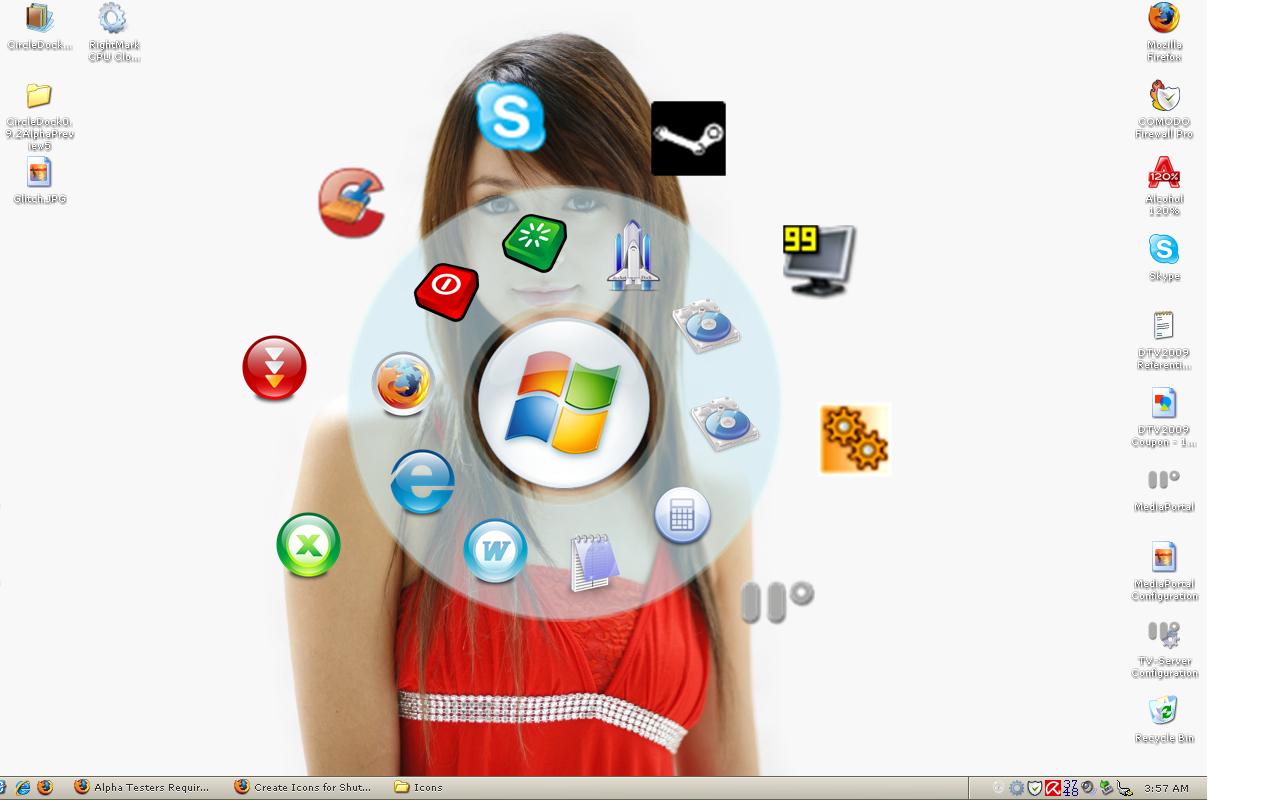Viewport: 1280px width, 800px height.
Task: Click the red download arrow dock icon
Action: [x=274, y=368]
